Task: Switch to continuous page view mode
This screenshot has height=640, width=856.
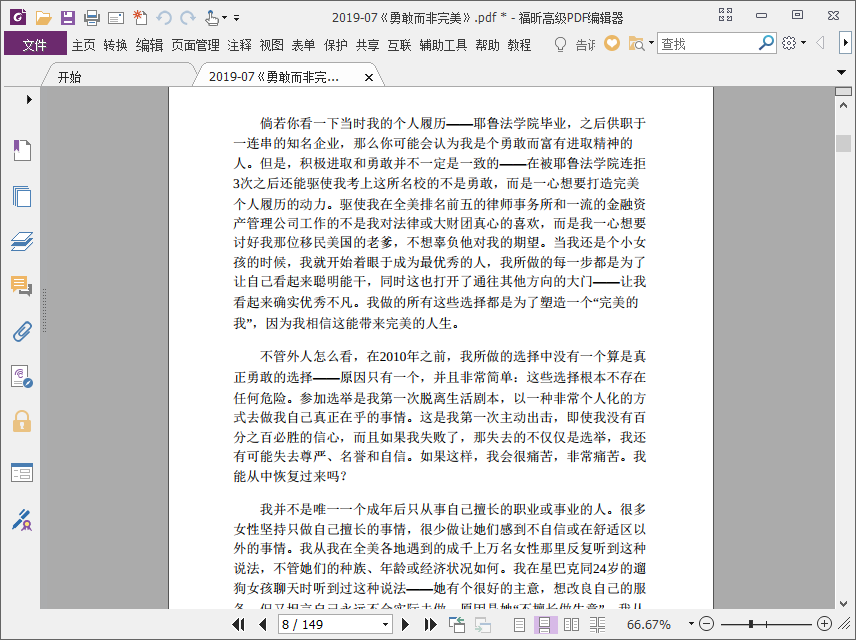Action: click(x=545, y=624)
